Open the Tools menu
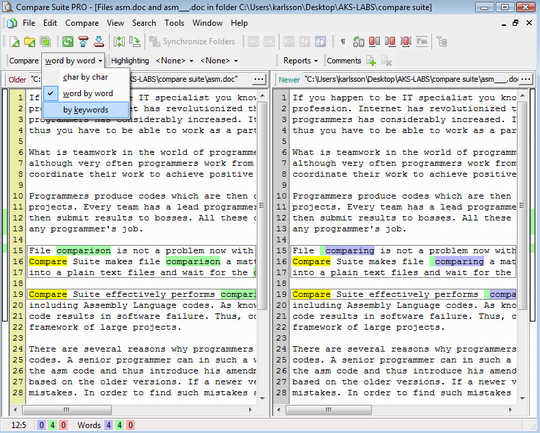 tap(174, 23)
